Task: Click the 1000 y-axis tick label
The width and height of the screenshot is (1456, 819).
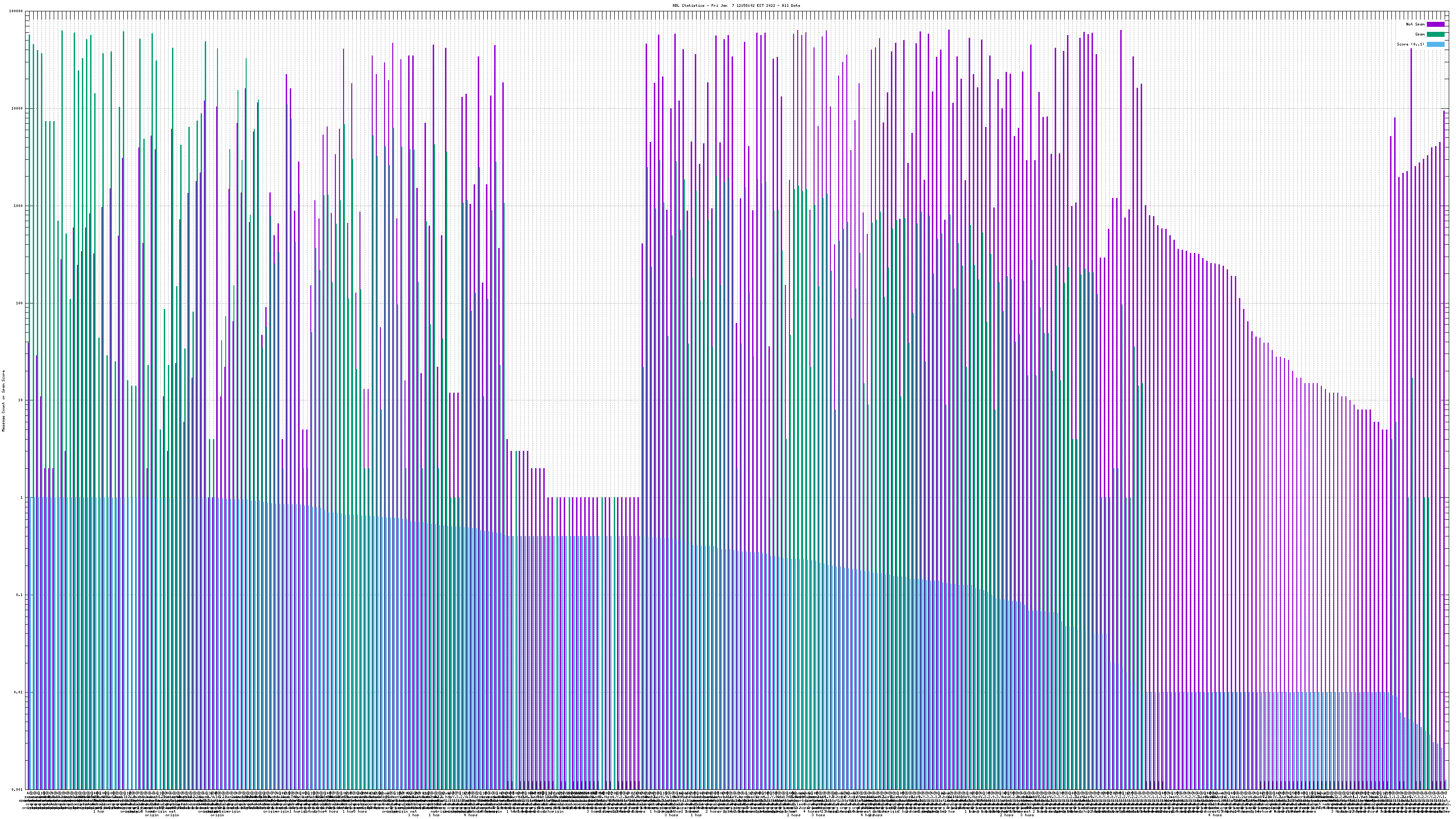Action: pos(19,206)
